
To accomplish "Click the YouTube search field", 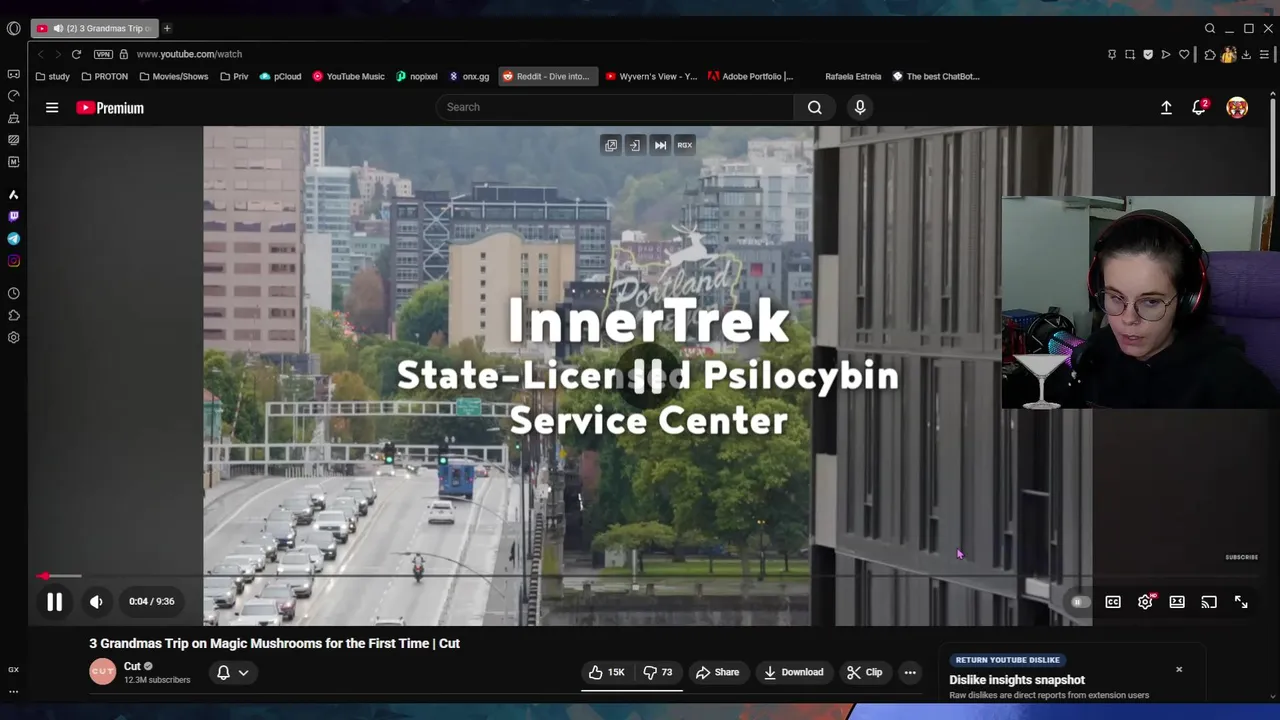I will (614, 107).
